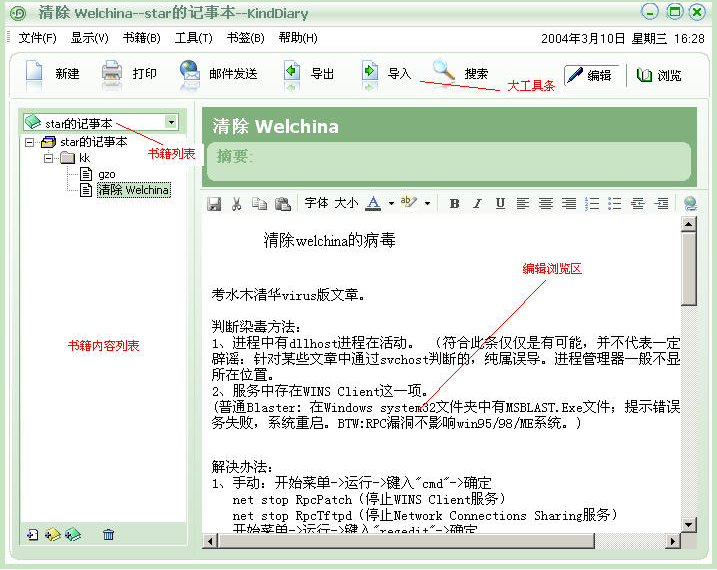Click the add green book icon
The width and height of the screenshot is (717, 570).
(x=73, y=534)
